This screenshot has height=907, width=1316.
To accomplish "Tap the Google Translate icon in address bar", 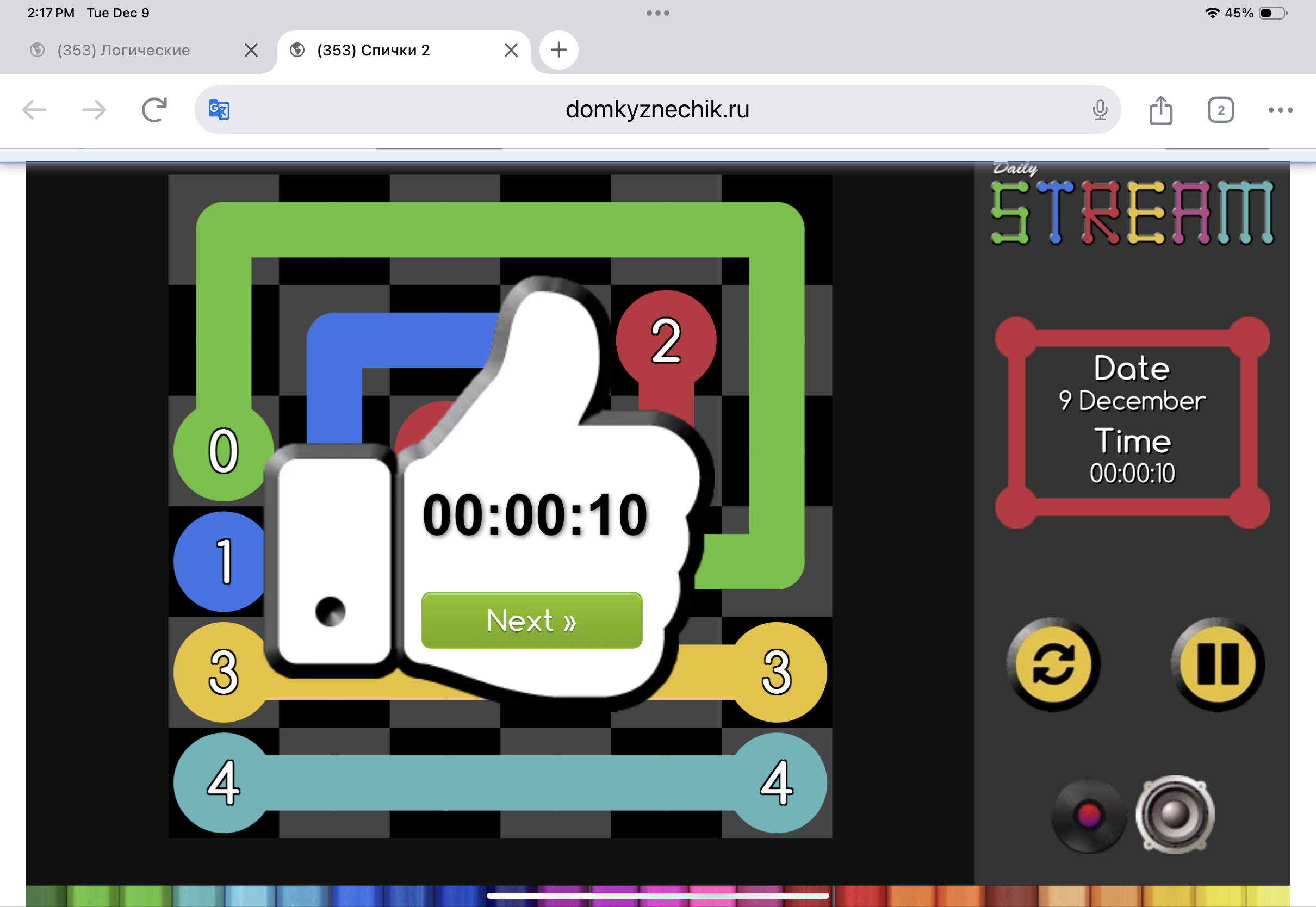I will coord(219,109).
